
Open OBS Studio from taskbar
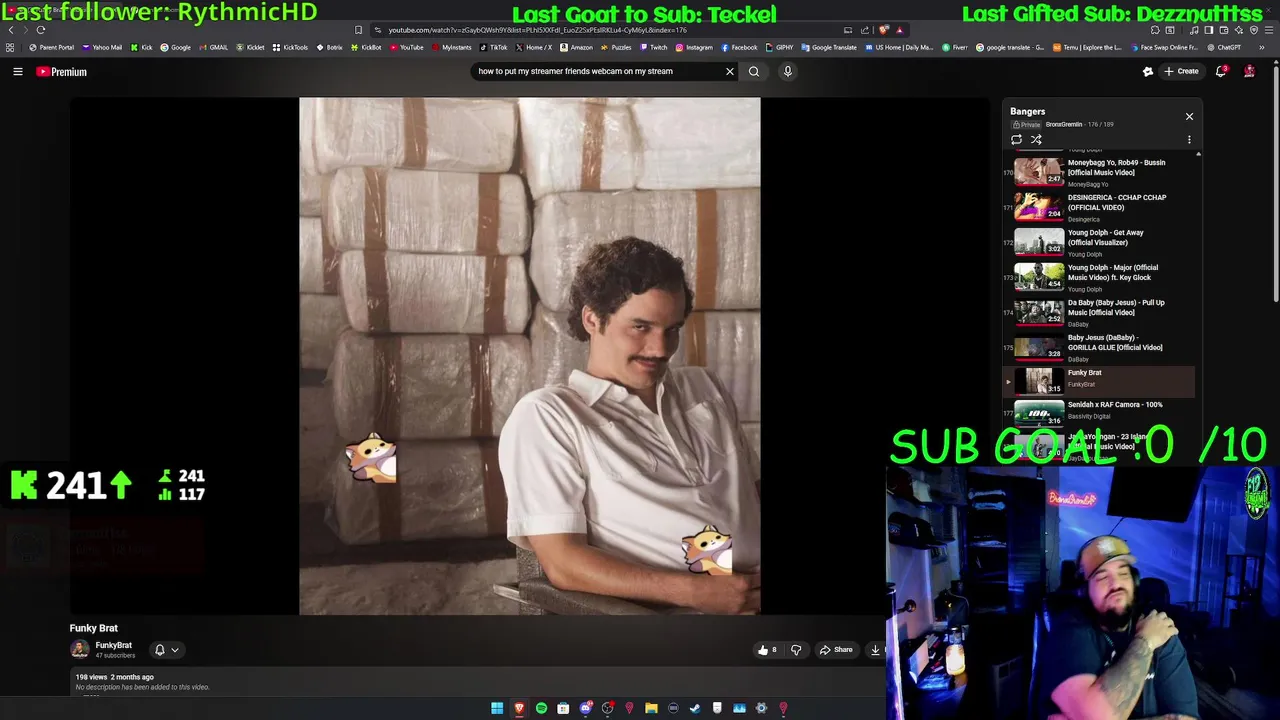pos(607,708)
